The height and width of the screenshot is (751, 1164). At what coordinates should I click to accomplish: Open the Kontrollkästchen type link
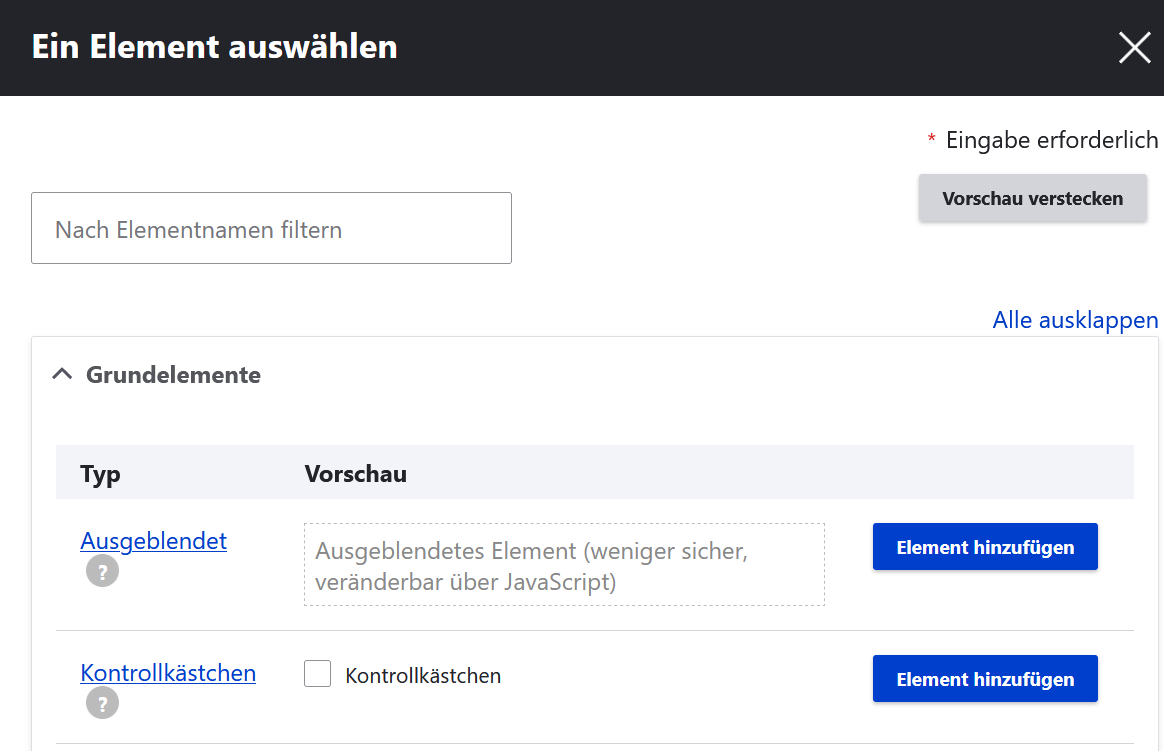click(168, 673)
